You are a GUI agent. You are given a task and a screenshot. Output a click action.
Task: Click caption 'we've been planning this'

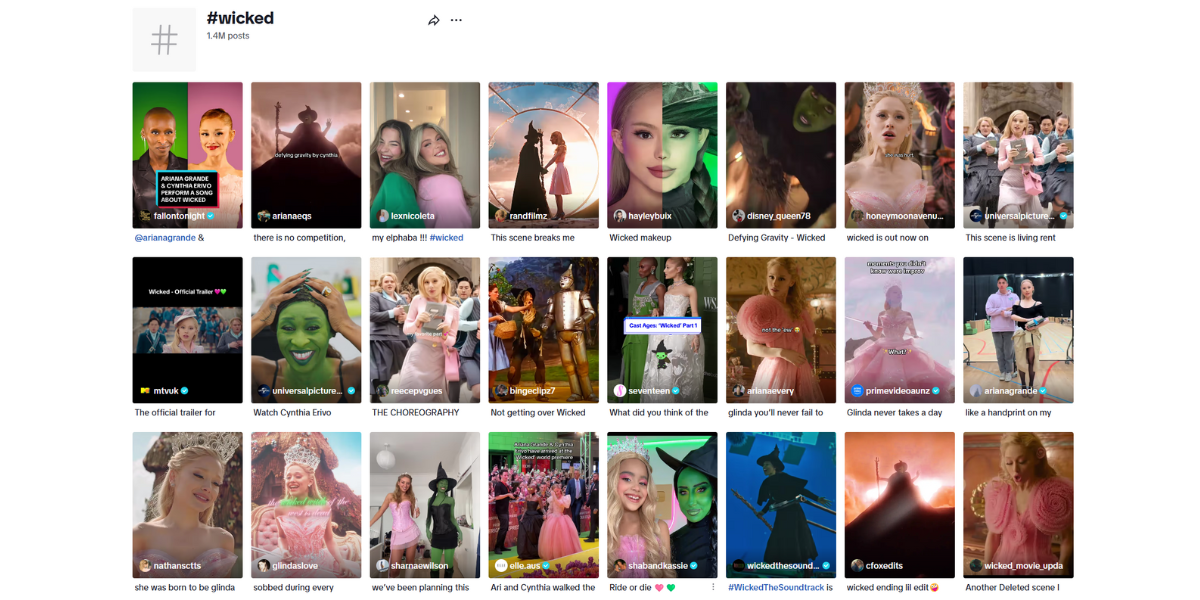click(x=421, y=588)
